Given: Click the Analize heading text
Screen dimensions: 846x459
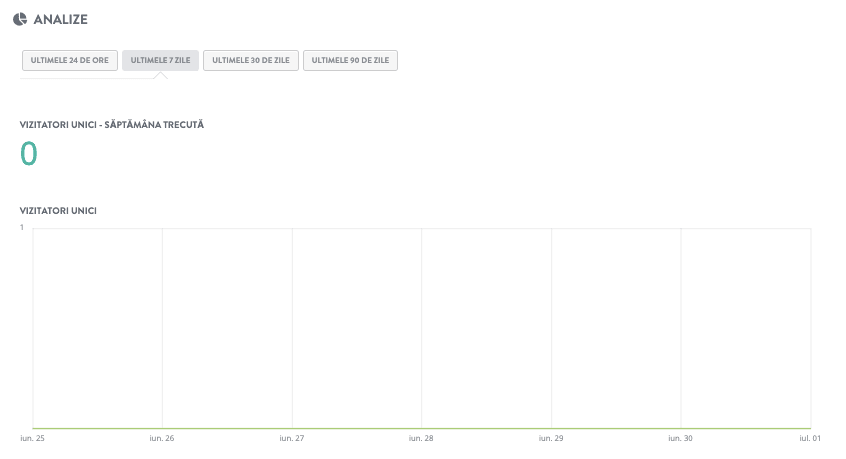Looking at the screenshot, I should pyautogui.click(x=60, y=19).
